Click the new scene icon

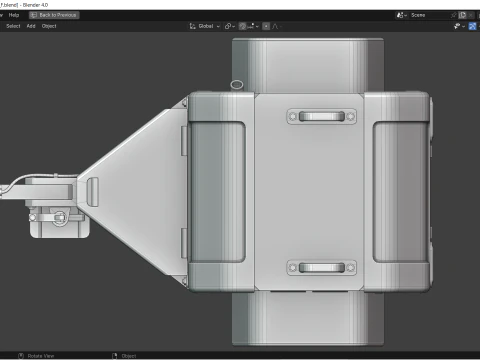[x=462, y=15]
